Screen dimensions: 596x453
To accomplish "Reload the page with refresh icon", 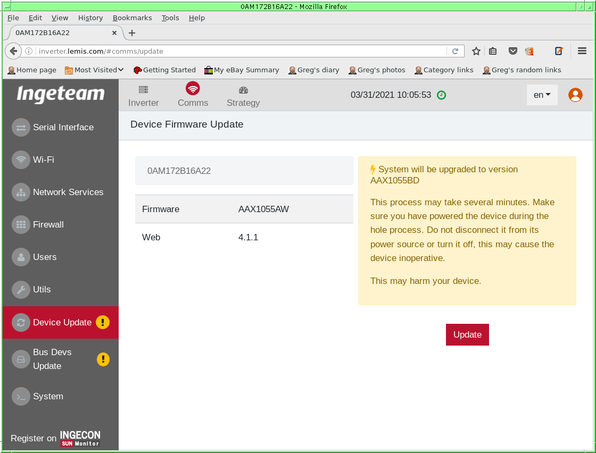I will pyautogui.click(x=455, y=51).
